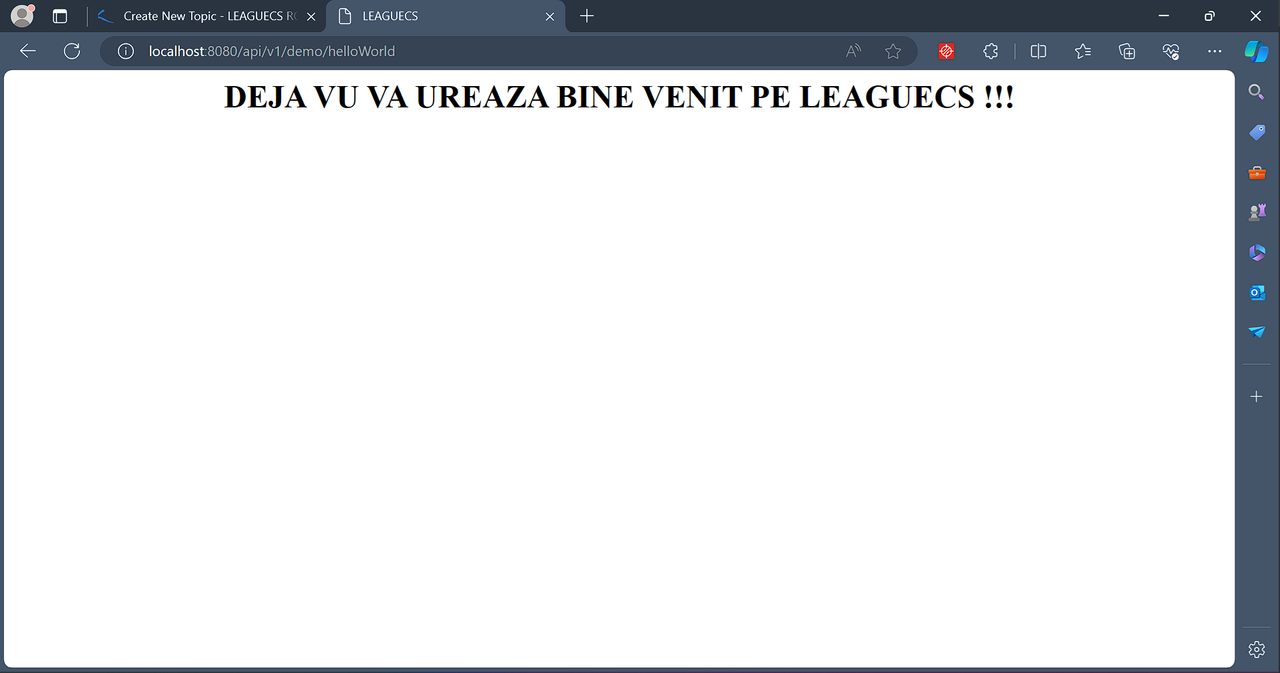Open Copilot in the toolbar
This screenshot has height=673, width=1280.
(x=1256, y=51)
